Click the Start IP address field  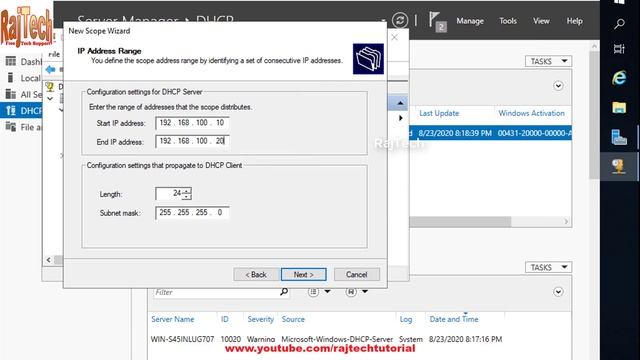pos(192,123)
